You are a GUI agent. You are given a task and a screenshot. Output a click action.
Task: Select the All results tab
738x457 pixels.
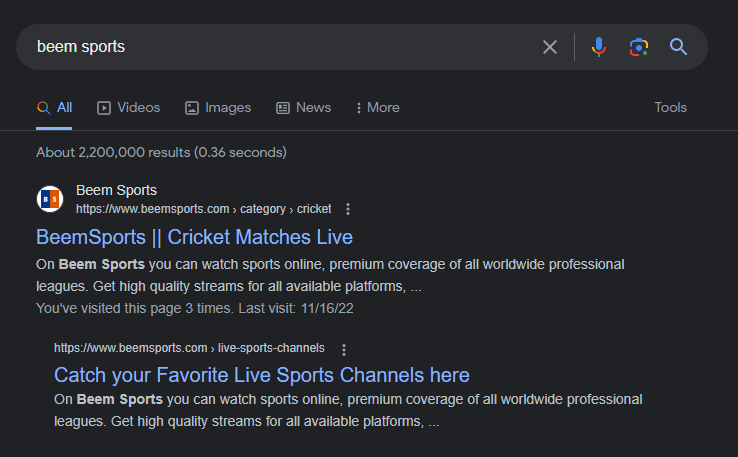tap(54, 108)
